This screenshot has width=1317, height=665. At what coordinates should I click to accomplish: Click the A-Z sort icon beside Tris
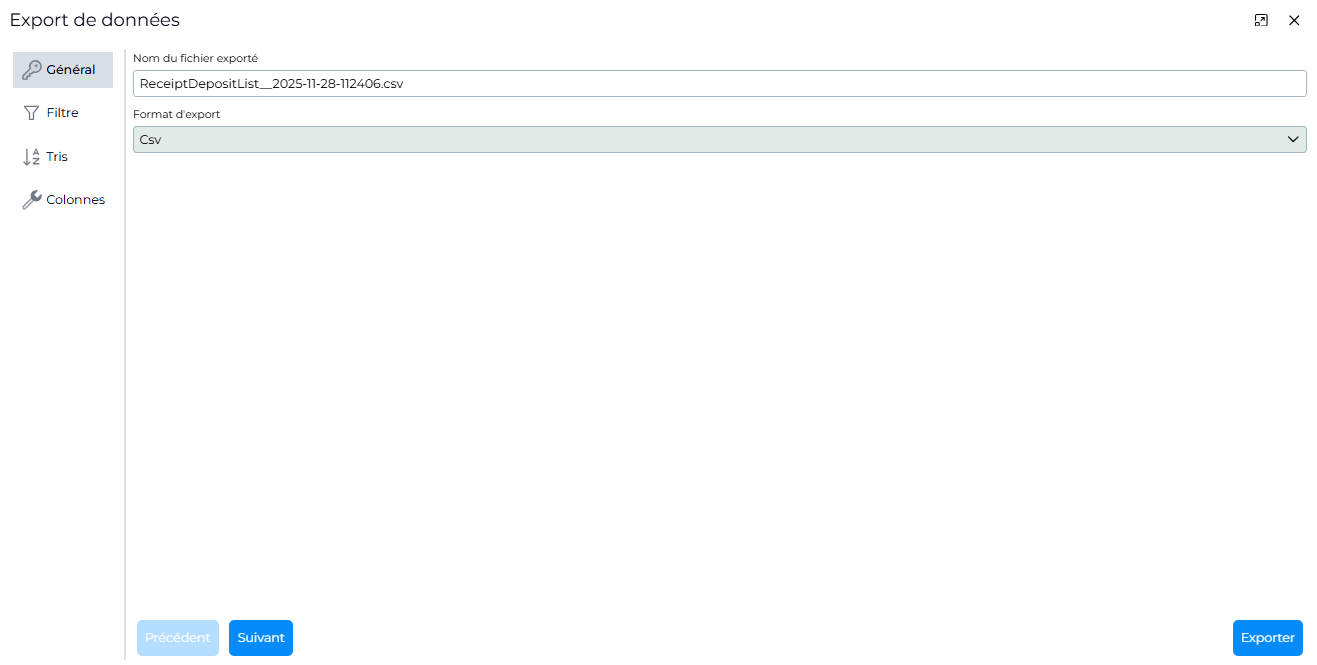point(32,157)
